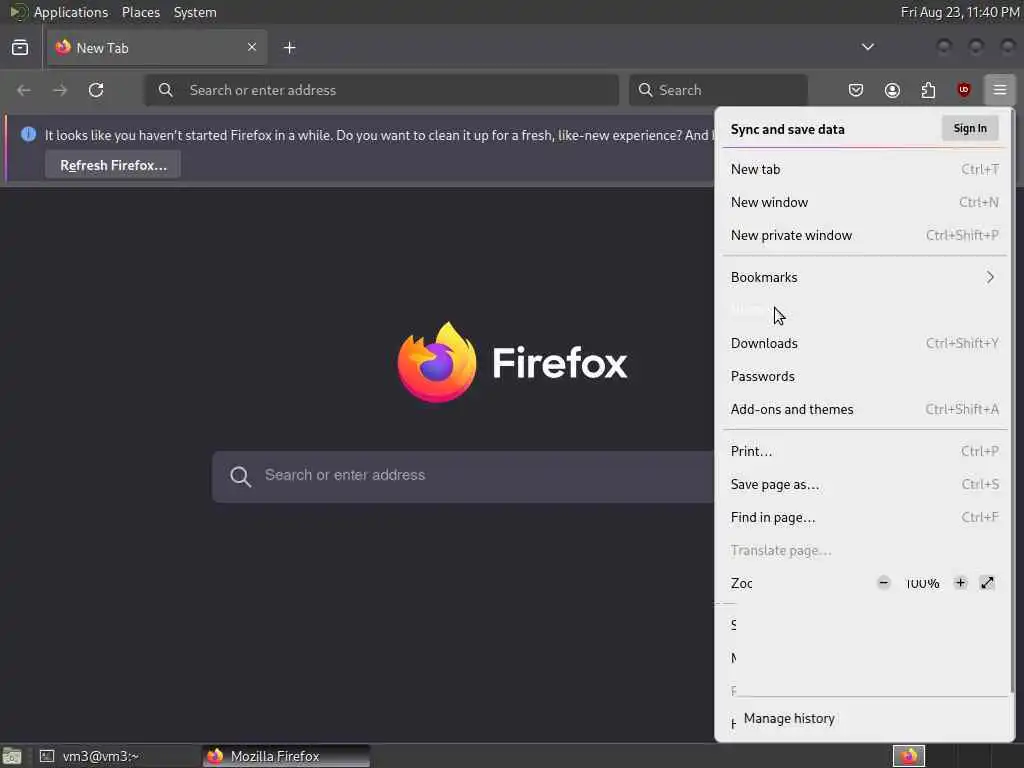Click Mozilla Firefox taskbar button
Image resolution: width=1024 pixels, height=768 pixels.
[x=286, y=756]
